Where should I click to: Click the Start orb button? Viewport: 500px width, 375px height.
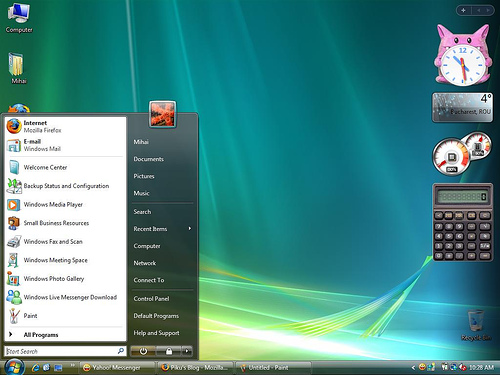coord(14,367)
